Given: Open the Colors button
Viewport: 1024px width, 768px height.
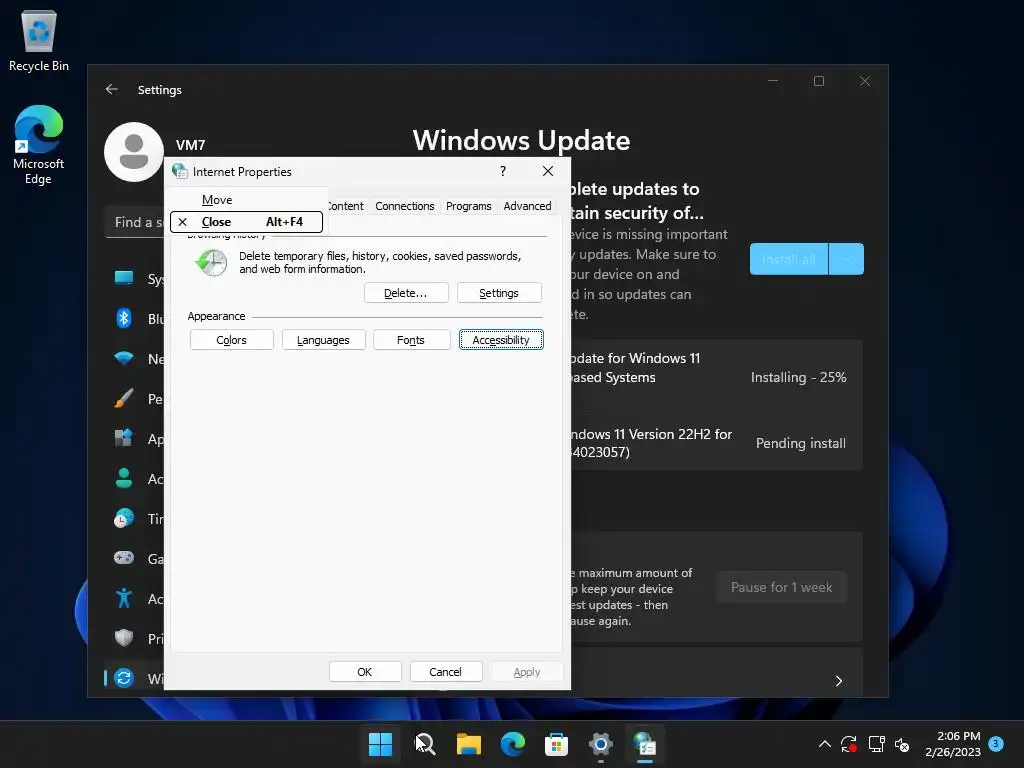Looking at the screenshot, I should click(232, 340).
